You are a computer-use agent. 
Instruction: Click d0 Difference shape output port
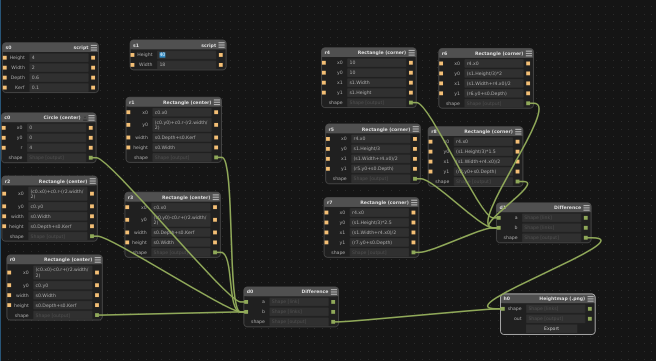pyautogui.click(x=333, y=322)
